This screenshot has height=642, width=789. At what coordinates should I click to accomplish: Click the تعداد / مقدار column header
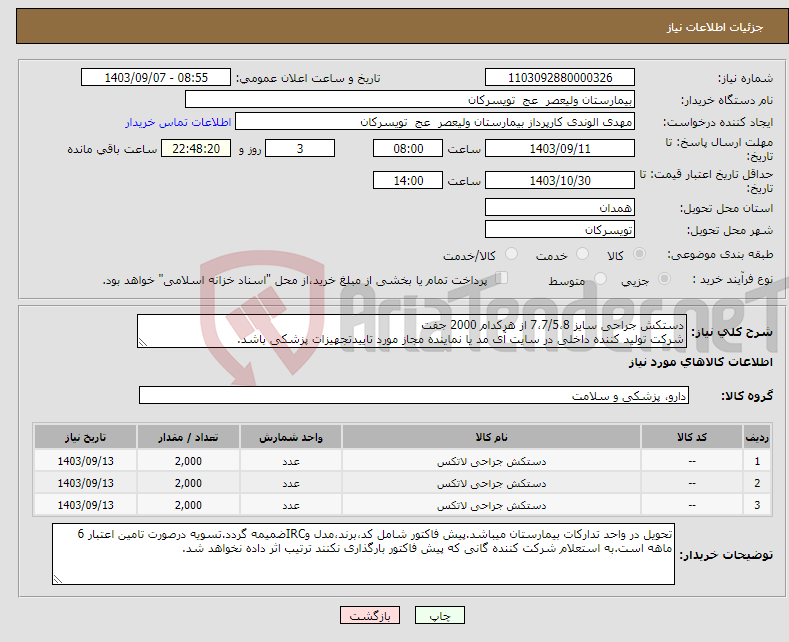188,437
